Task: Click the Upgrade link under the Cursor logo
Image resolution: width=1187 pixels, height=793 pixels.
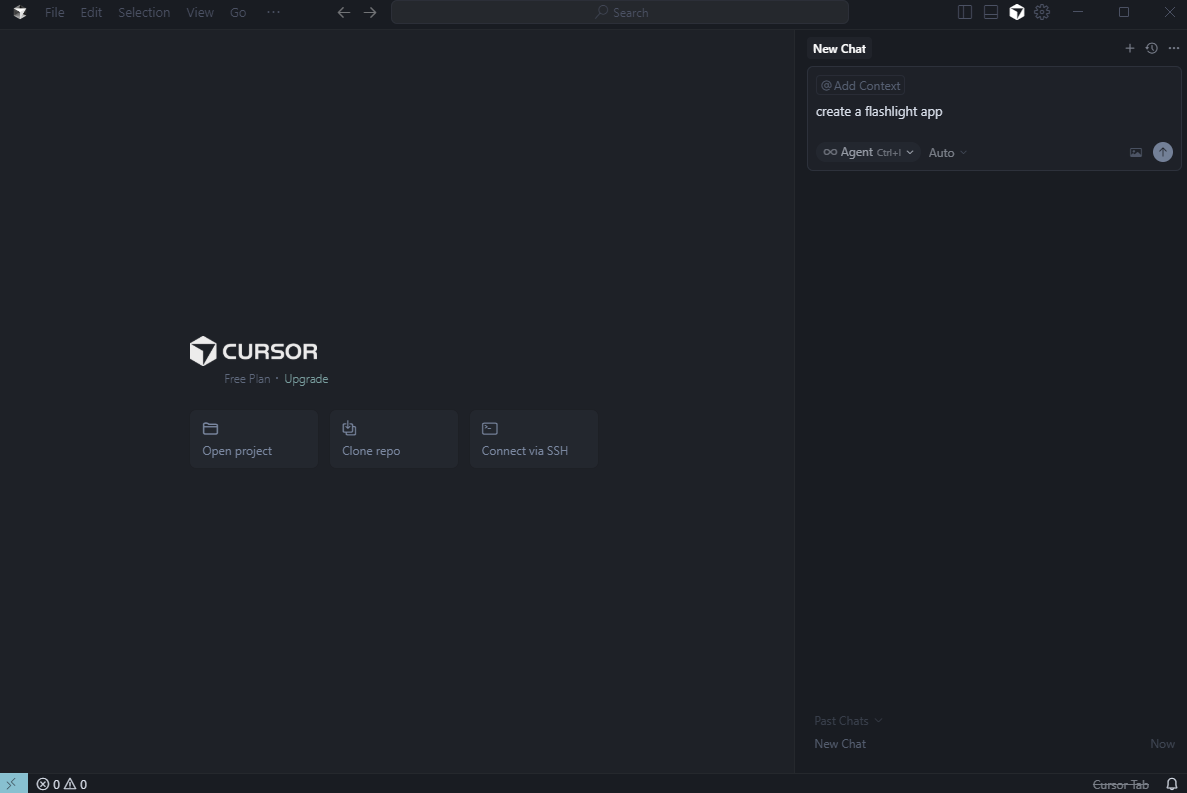Action: tap(306, 378)
